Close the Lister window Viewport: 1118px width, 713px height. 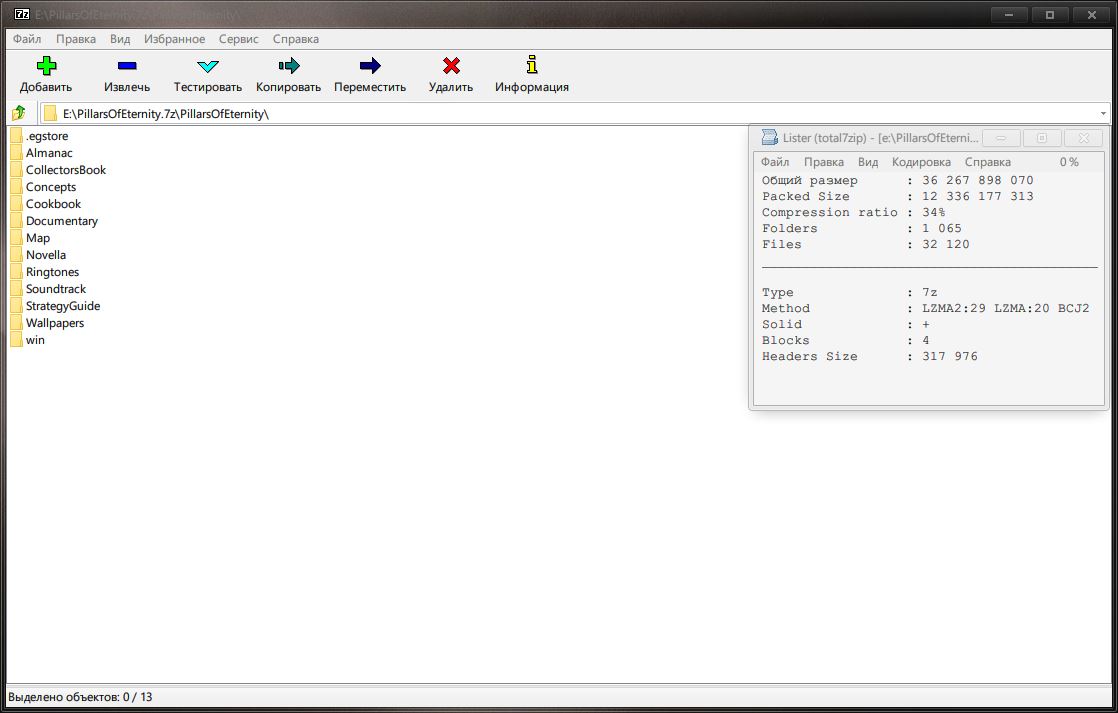point(1084,138)
